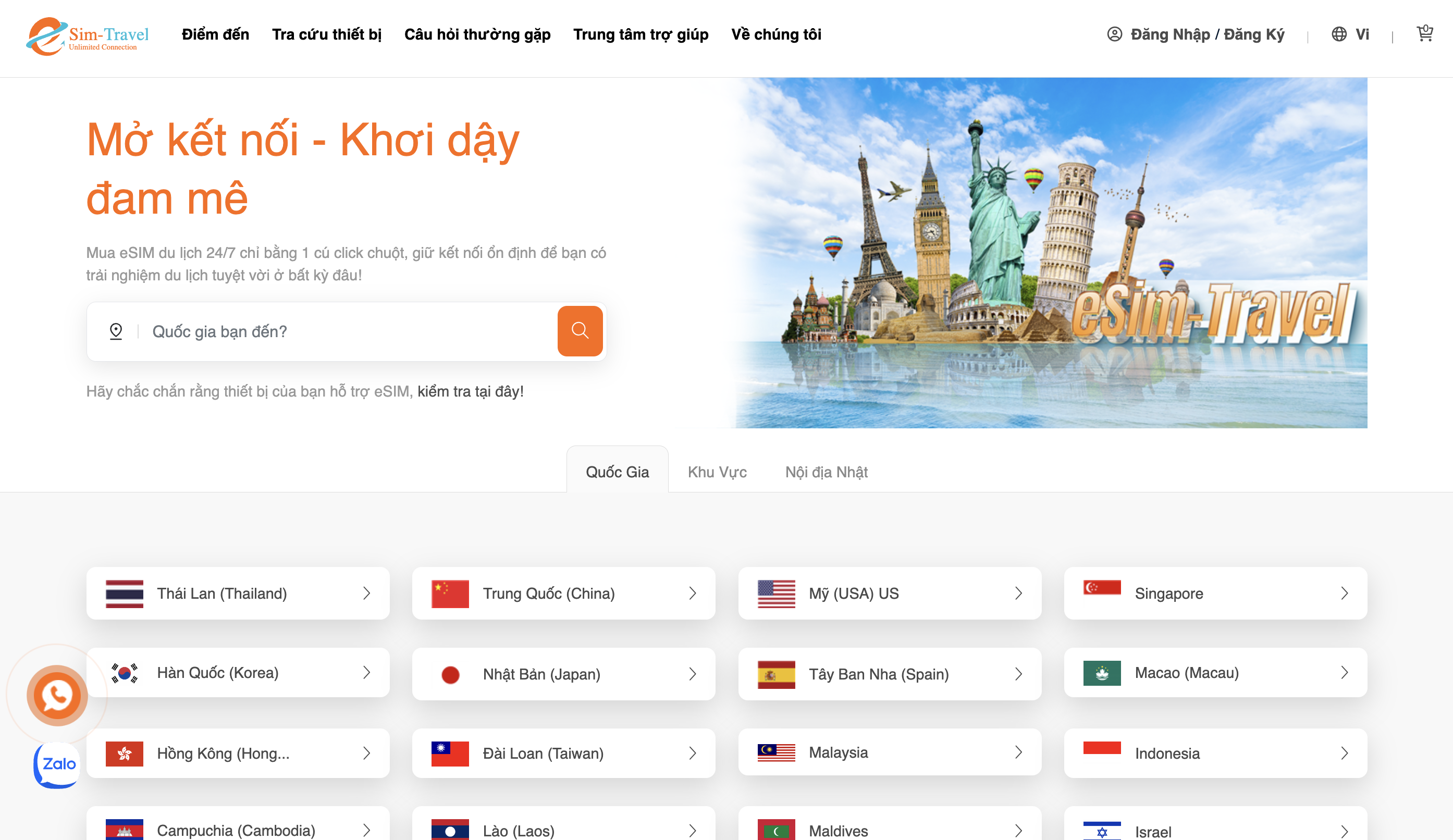
Task: Select the Malaysia label text
Action: click(839, 752)
